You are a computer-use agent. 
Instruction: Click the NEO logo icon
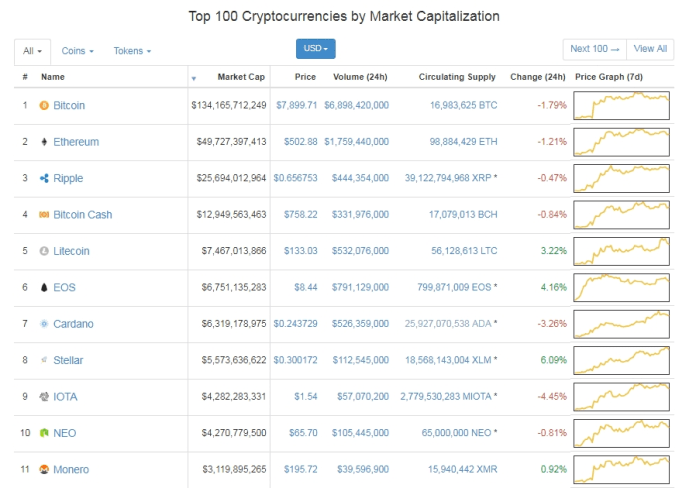tap(44, 433)
